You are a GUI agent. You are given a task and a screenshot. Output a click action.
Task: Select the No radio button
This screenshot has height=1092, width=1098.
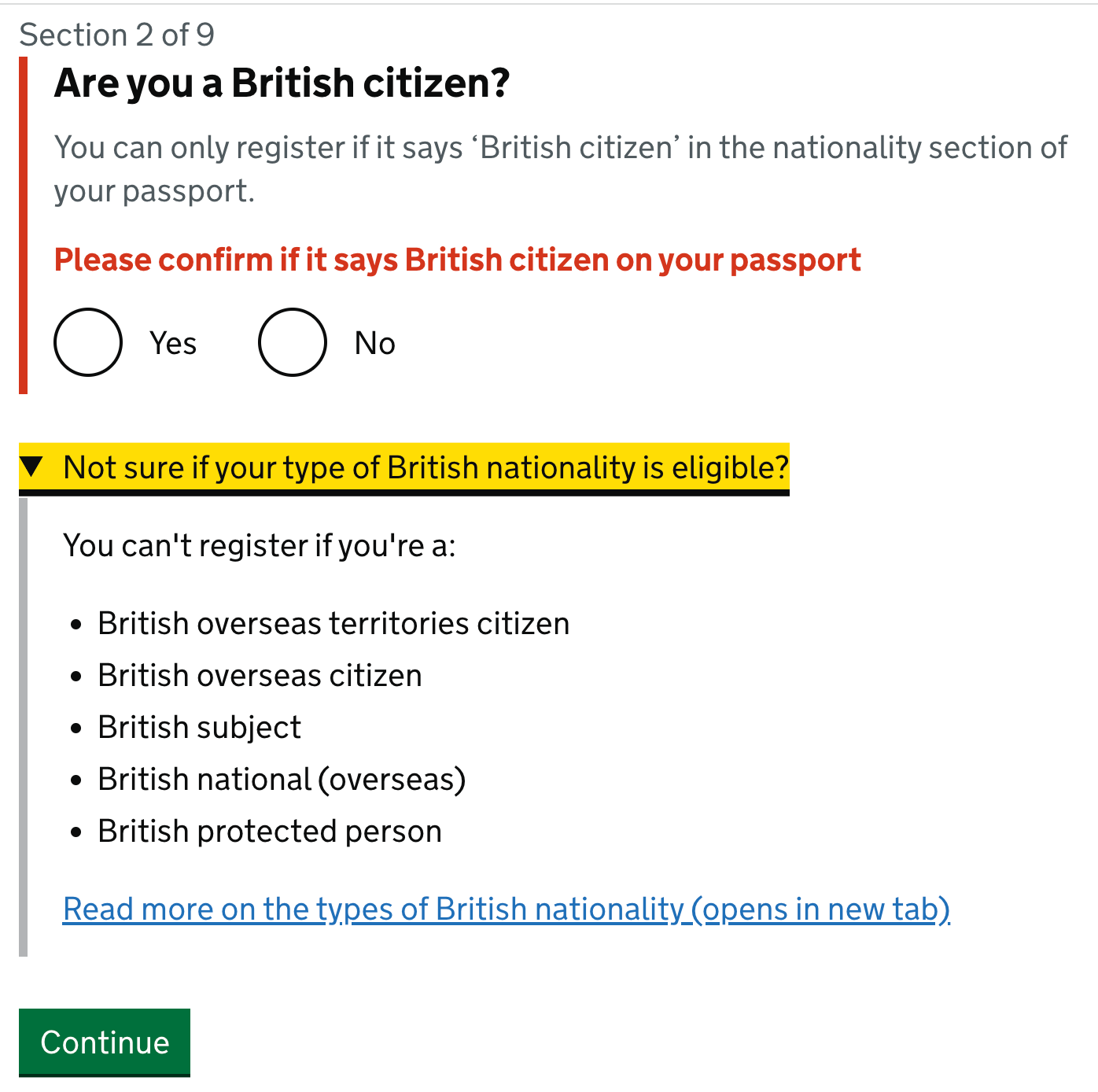[x=293, y=342]
